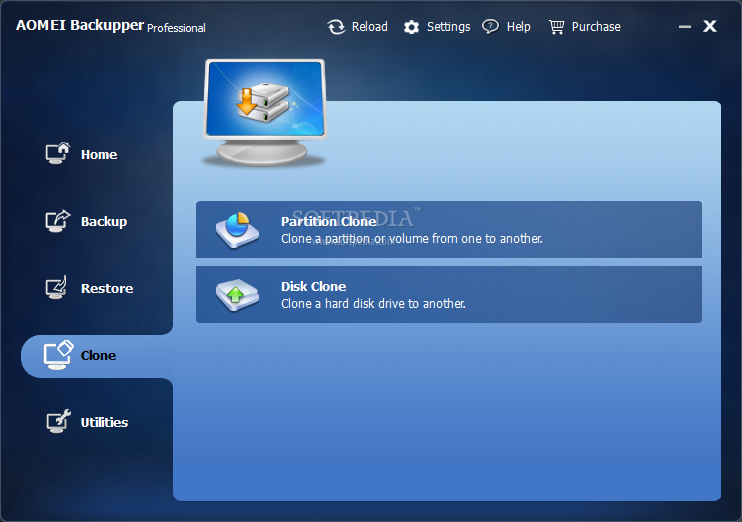Minimize the AOMEI Backupper window
This screenshot has height=522, width=742.
685,27
